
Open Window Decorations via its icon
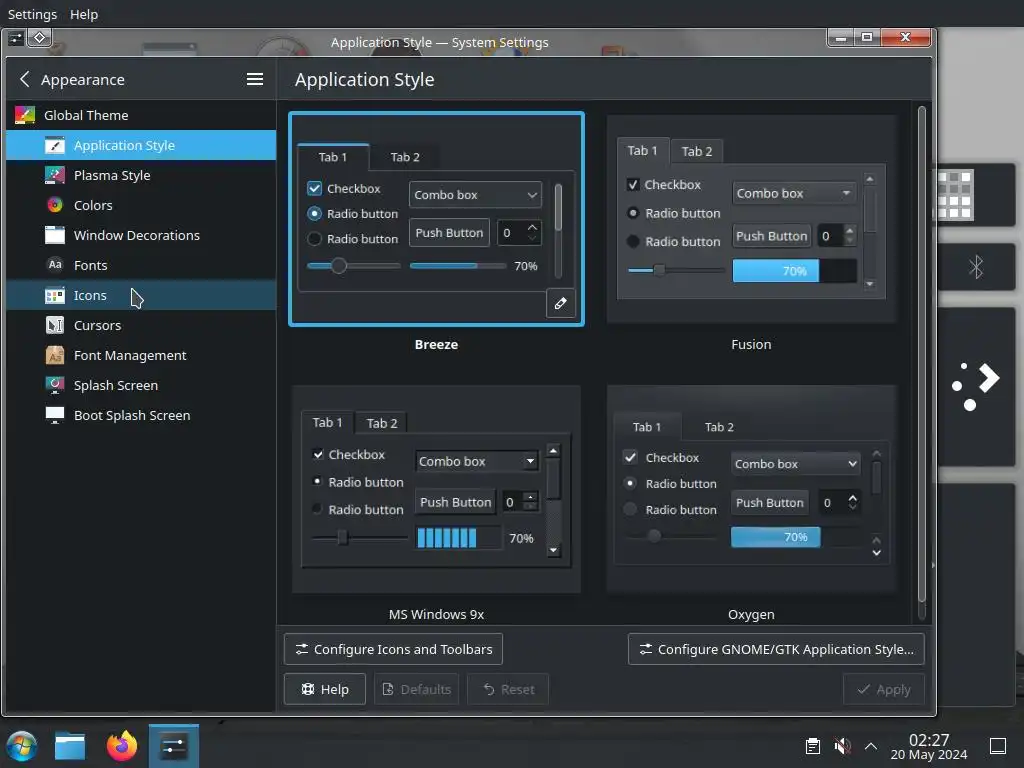(x=55, y=235)
